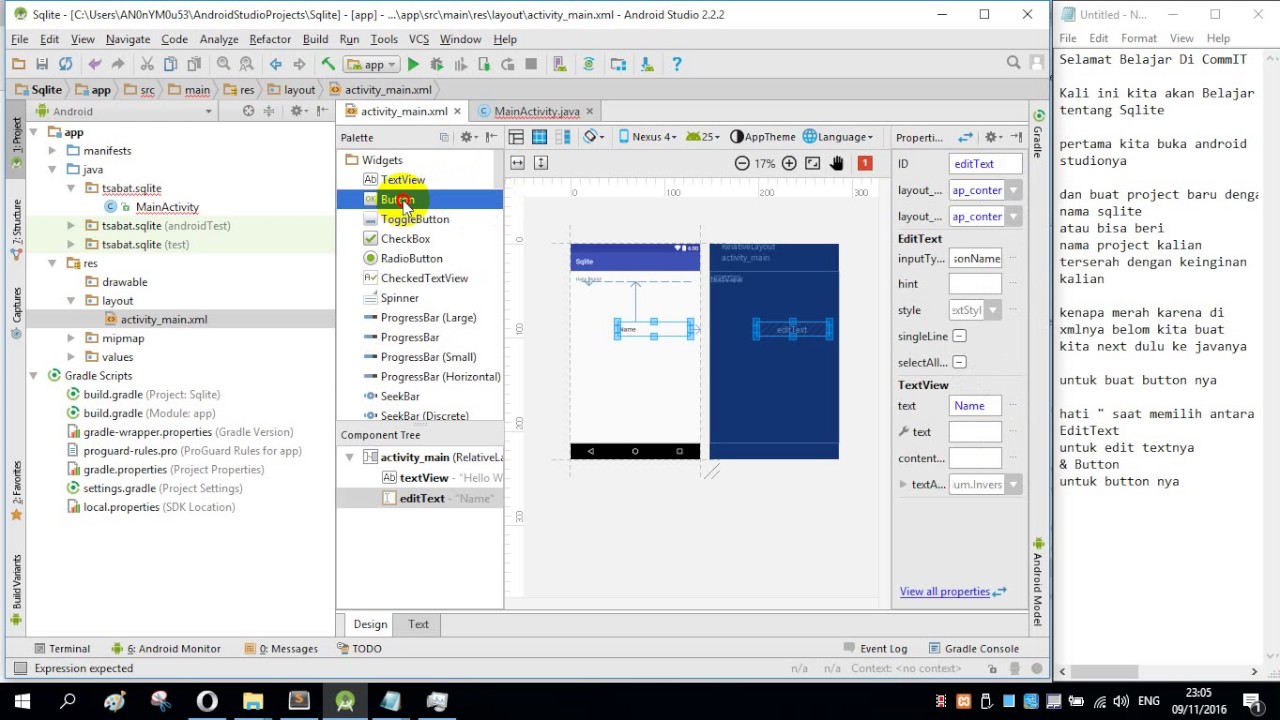Select the AppTheme button
The image size is (1280, 720).
click(x=763, y=137)
